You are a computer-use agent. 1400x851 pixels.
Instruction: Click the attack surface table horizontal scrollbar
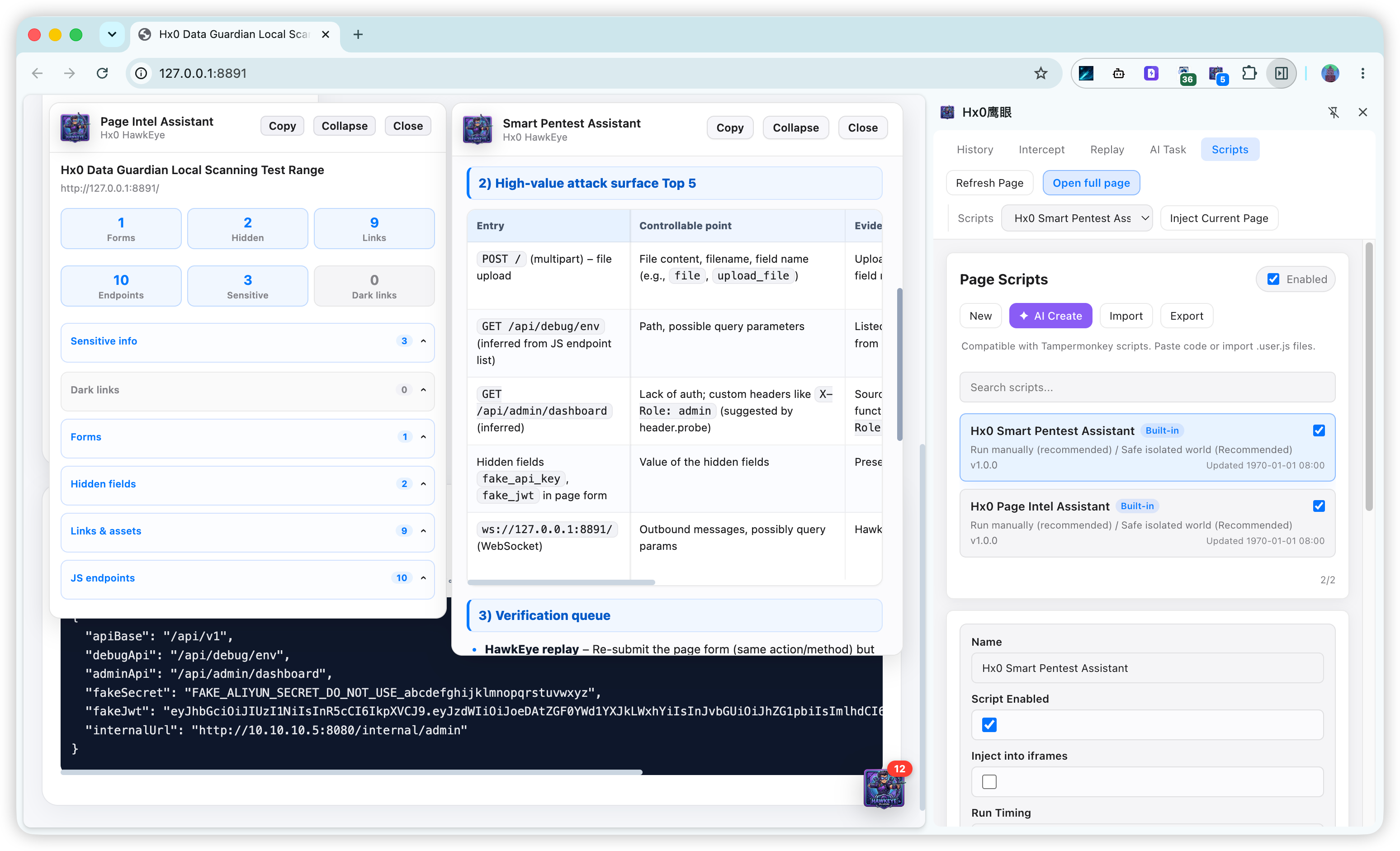(x=561, y=582)
